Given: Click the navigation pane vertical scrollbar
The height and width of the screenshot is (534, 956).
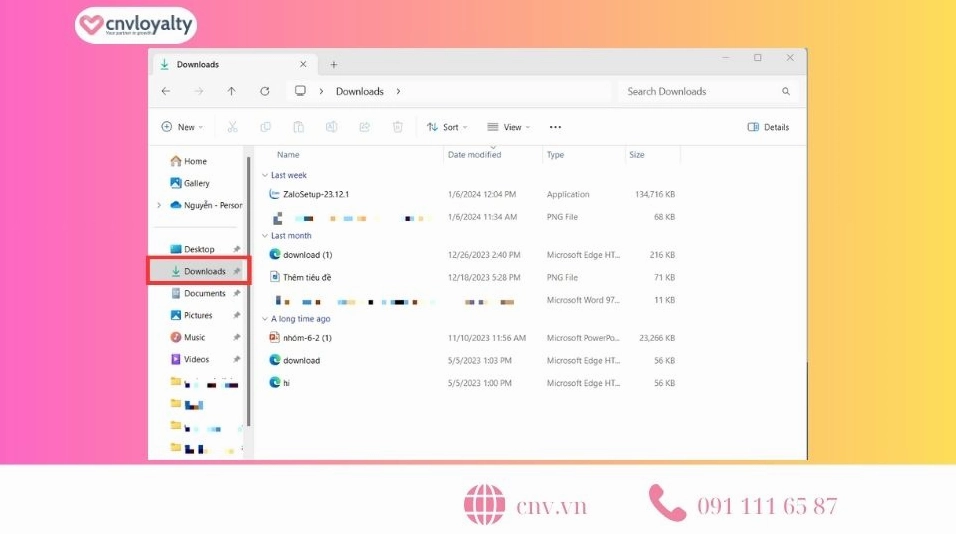Looking at the screenshot, I should click(249, 291).
